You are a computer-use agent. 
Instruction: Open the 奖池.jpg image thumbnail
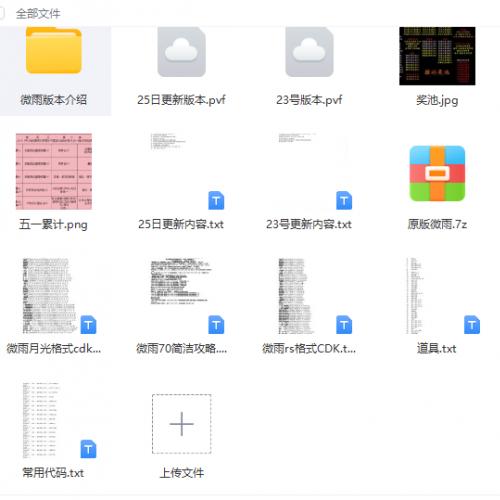(x=437, y=56)
